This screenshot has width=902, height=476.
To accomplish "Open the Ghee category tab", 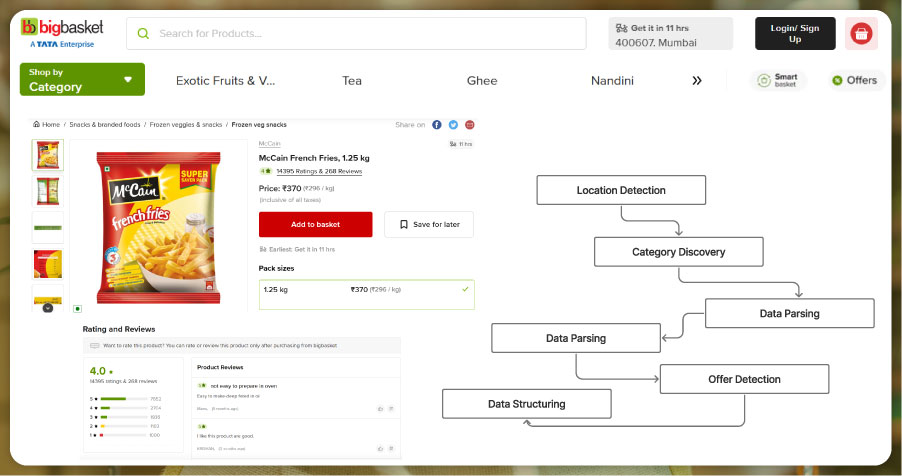I will 481,81.
